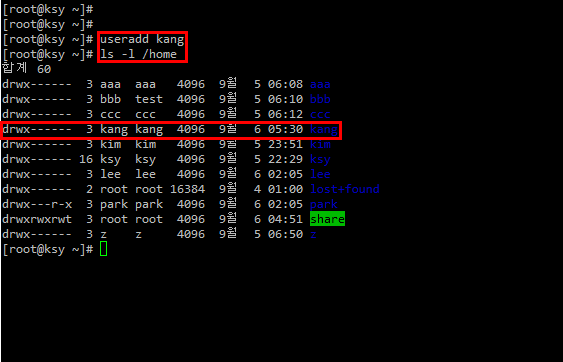Click the 'useradd kang' command text
Screen dimensions: 563x362
pos(142,39)
